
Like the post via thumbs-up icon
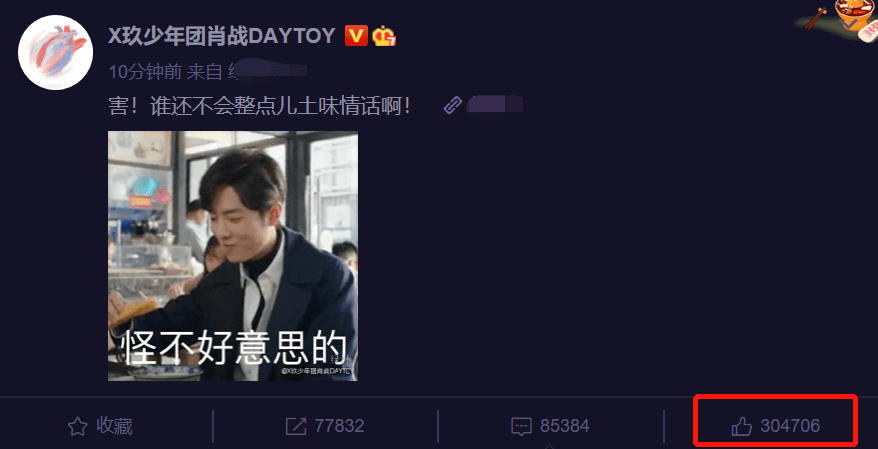click(x=742, y=427)
